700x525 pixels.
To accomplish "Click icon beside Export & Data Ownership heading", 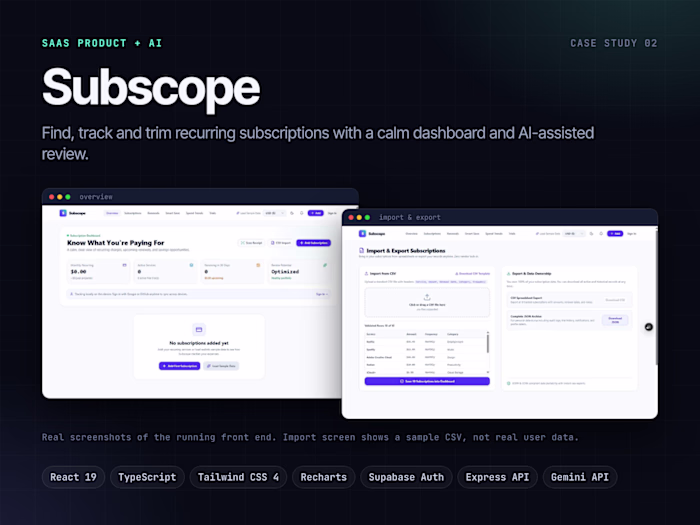I will click(508, 274).
